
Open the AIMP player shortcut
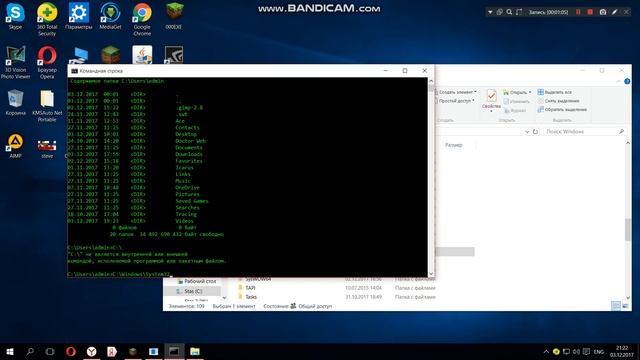15,146
